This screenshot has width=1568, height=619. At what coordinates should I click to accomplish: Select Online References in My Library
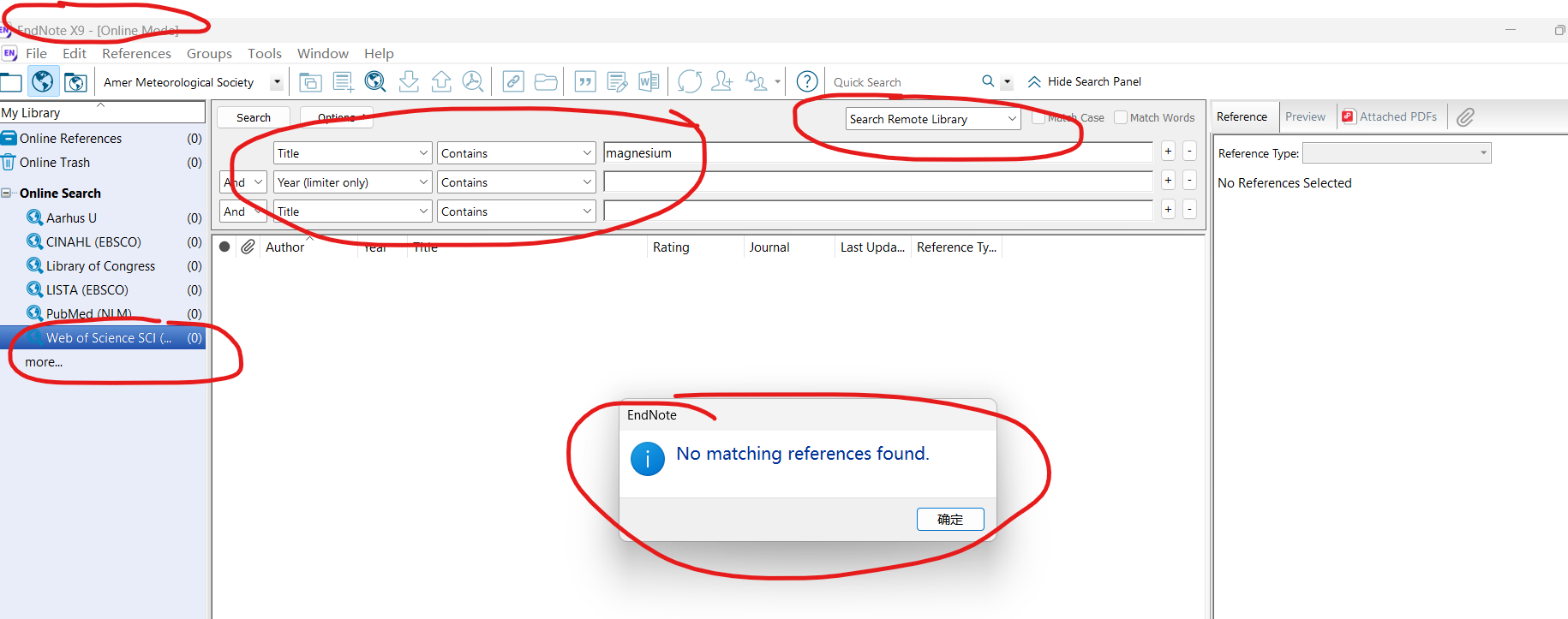tap(103, 139)
